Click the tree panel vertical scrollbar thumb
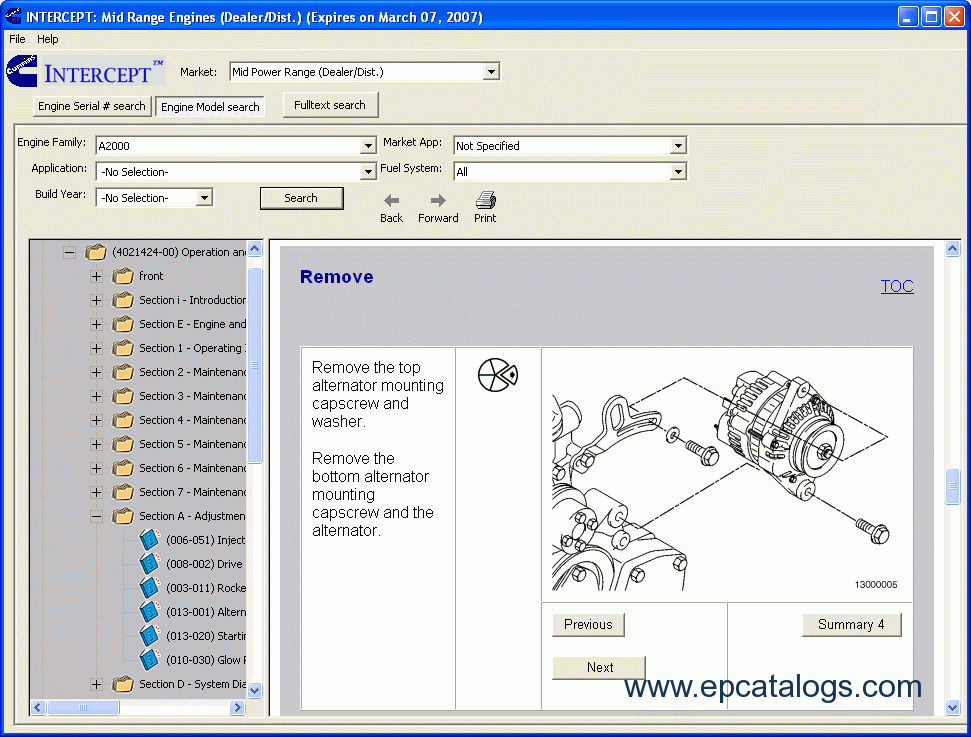 tap(255, 365)
